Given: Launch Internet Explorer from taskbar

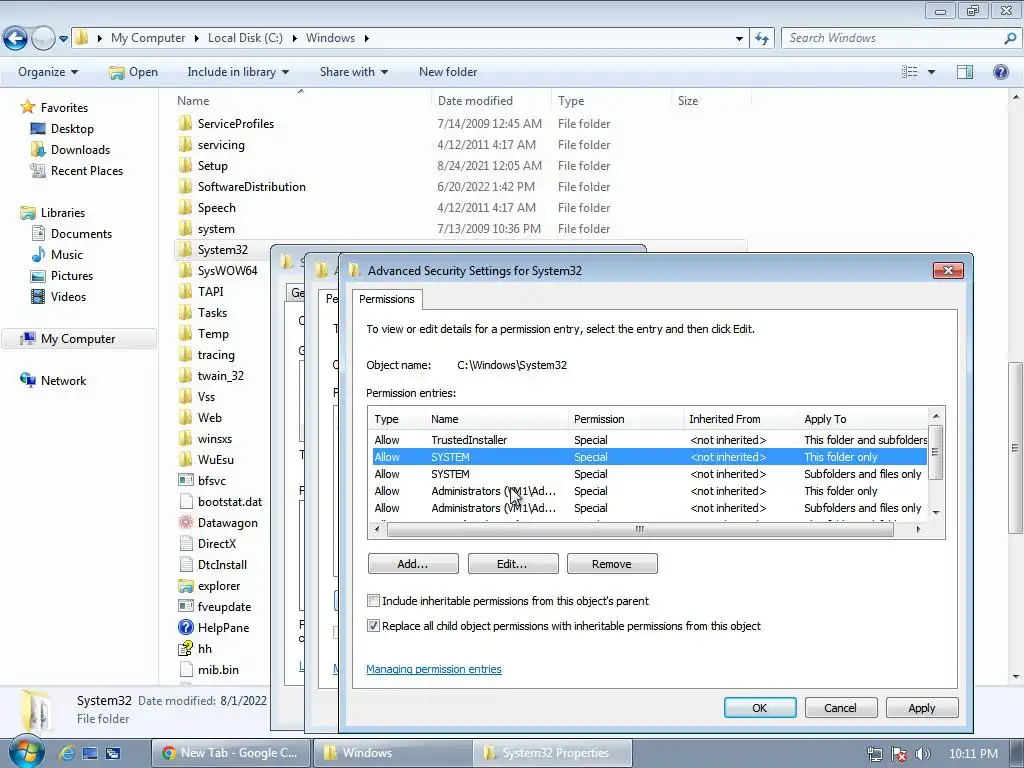Looking at the screenshot, I should (67, 754).
